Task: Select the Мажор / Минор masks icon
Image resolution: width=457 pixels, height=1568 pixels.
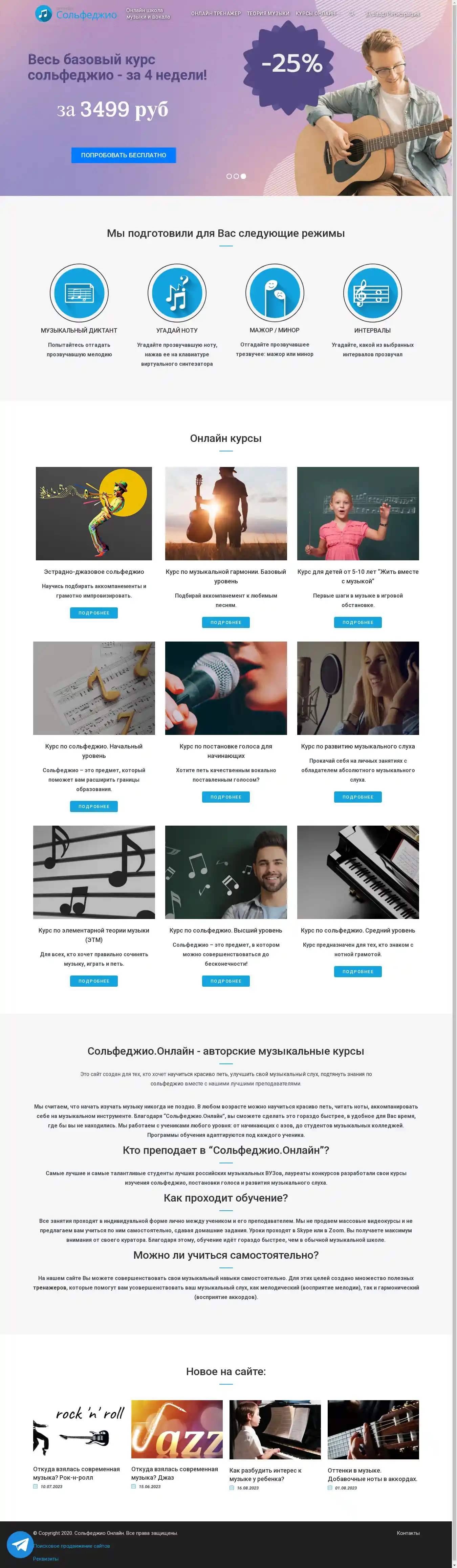Action: click(x=275, y=293)
